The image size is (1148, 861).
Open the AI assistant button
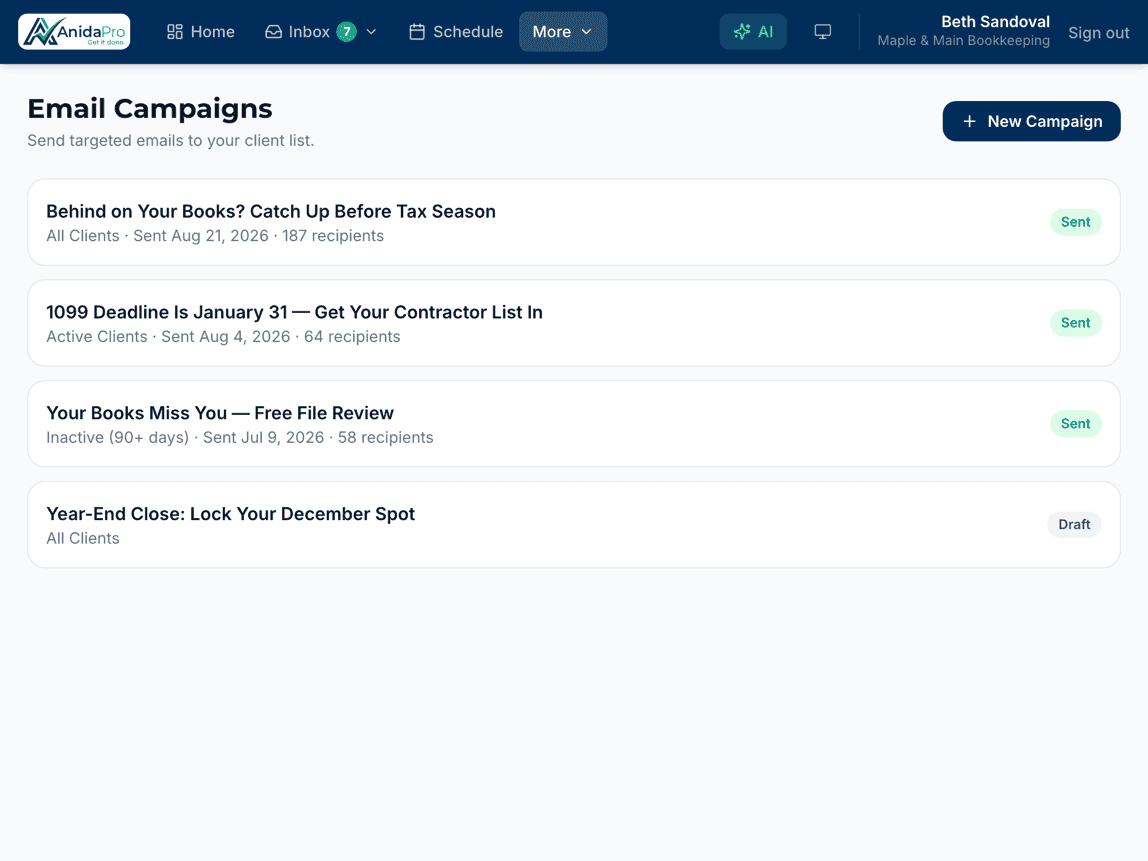[753, 31]
